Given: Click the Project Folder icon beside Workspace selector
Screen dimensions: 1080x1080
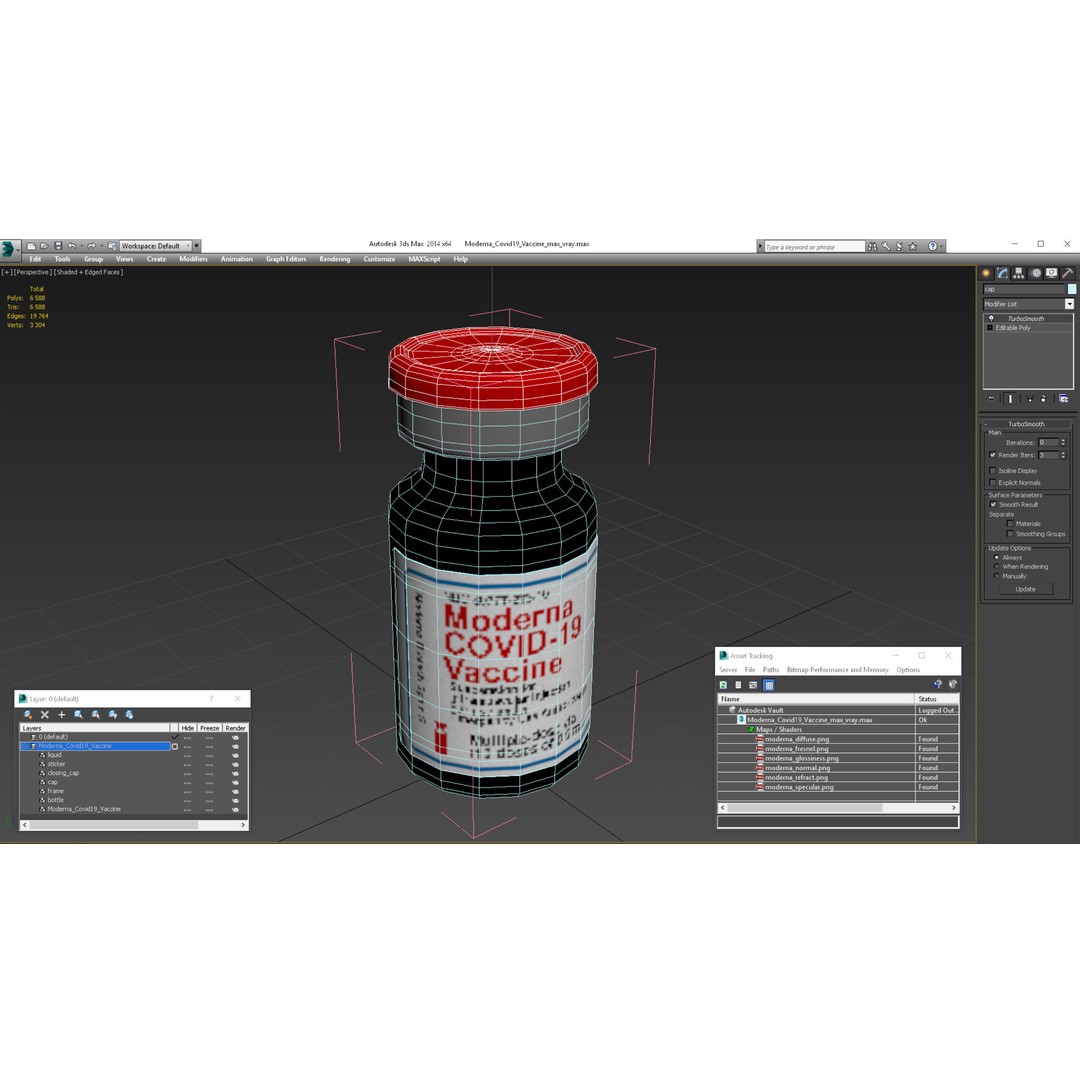Looking at the screenshot, I should coord(112,246).
